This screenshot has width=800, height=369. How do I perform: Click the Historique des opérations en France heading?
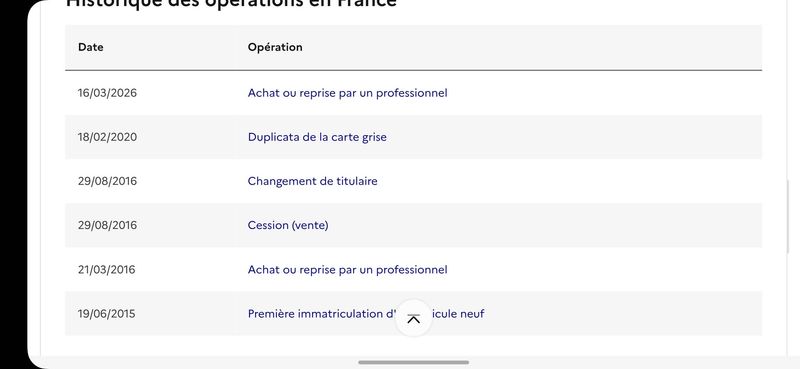tap(231, 4)
